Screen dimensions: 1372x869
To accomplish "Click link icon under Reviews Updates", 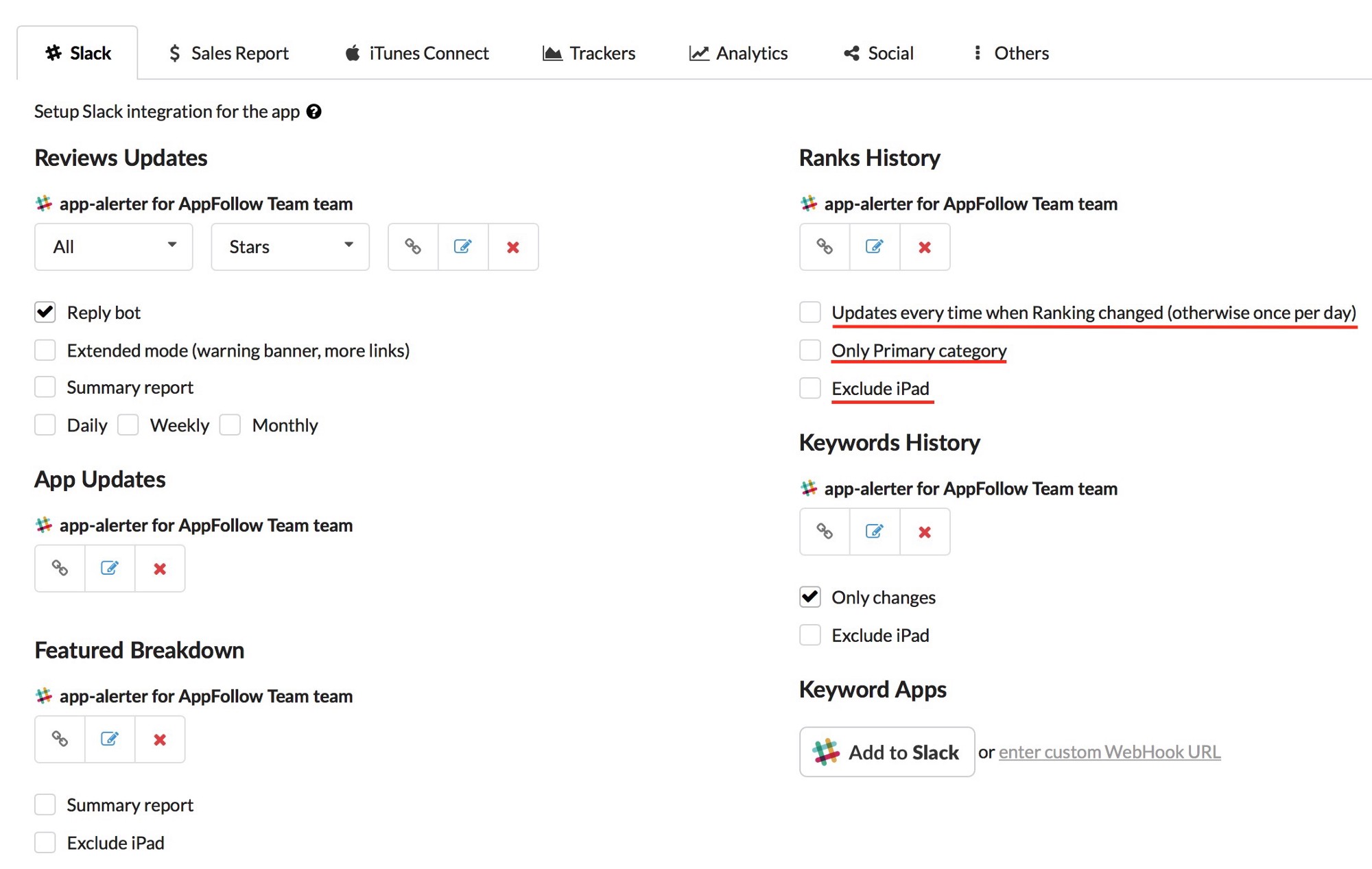I will [x=413, y=247].
